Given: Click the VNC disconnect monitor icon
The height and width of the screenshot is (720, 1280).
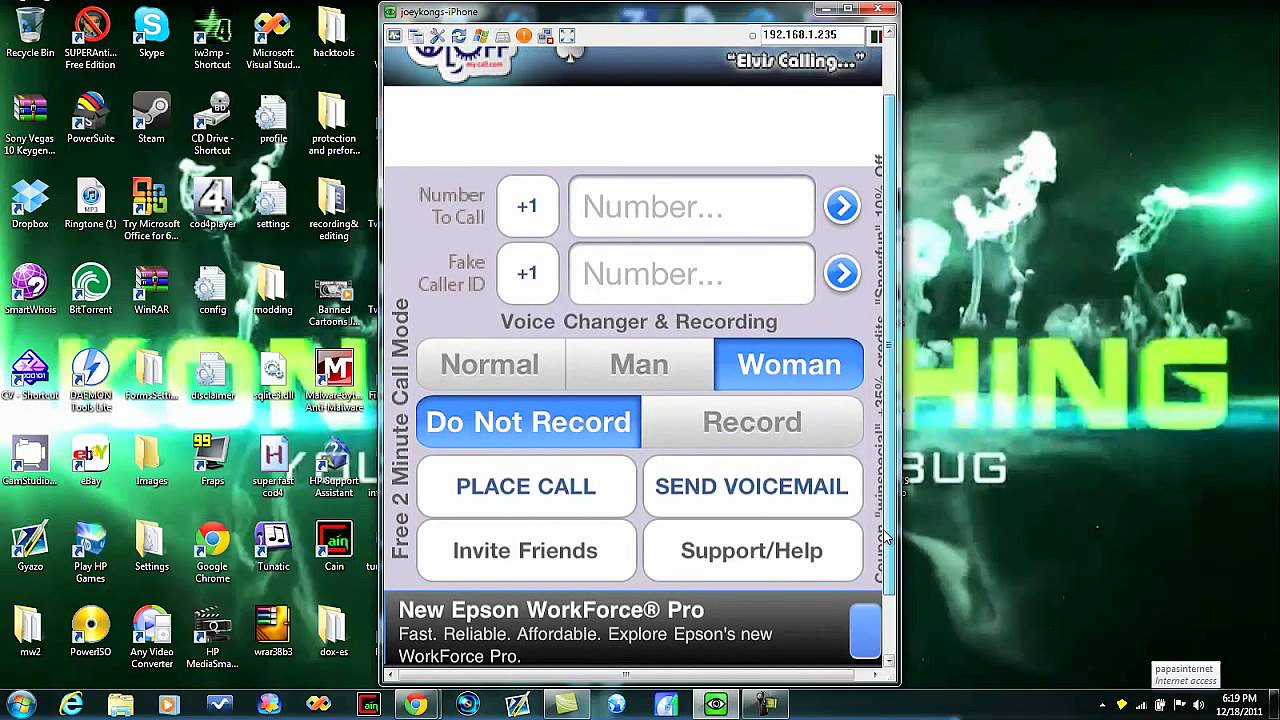Looking at the screenshot, I should click(x=546, y=36).
